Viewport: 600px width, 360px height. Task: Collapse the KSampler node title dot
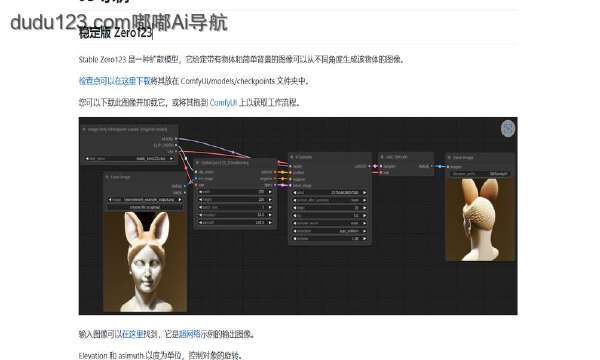coord(292,157)
